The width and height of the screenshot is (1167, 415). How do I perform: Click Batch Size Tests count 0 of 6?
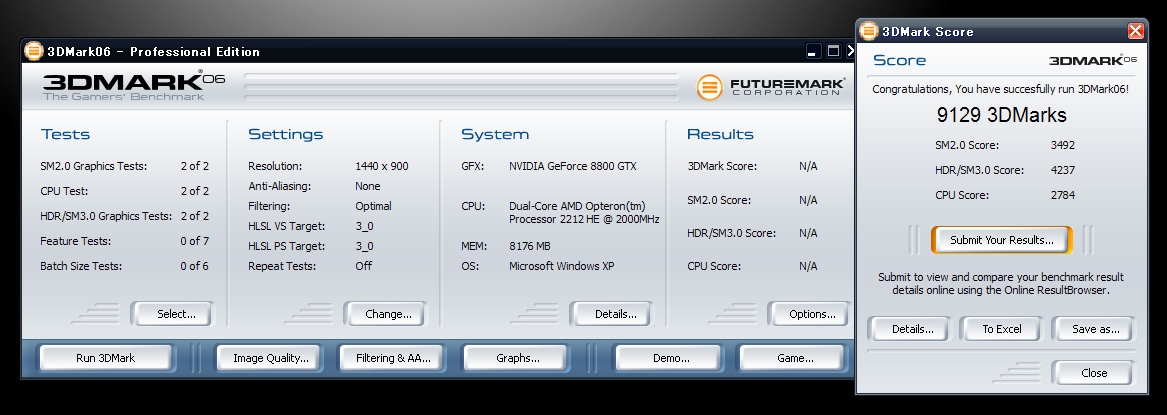tap(194, 266)
